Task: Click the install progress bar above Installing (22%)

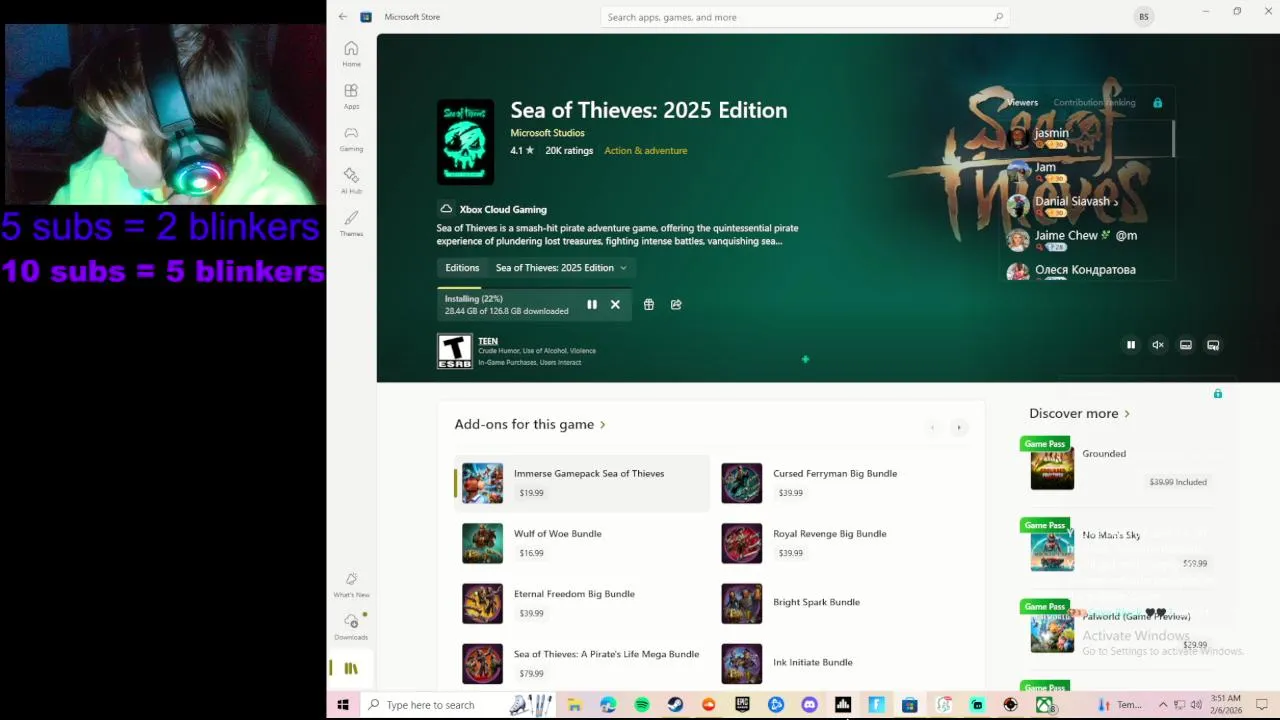Action: (x=534, y=288)
